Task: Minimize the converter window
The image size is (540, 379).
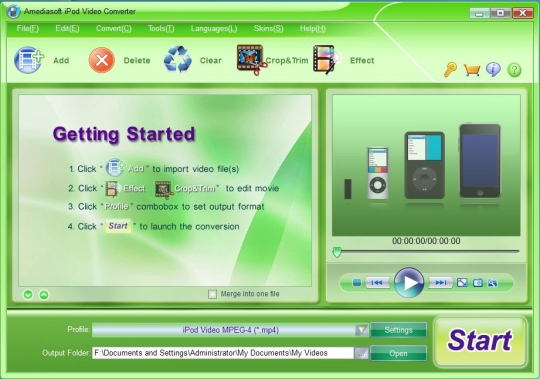Action: (479, 13)
